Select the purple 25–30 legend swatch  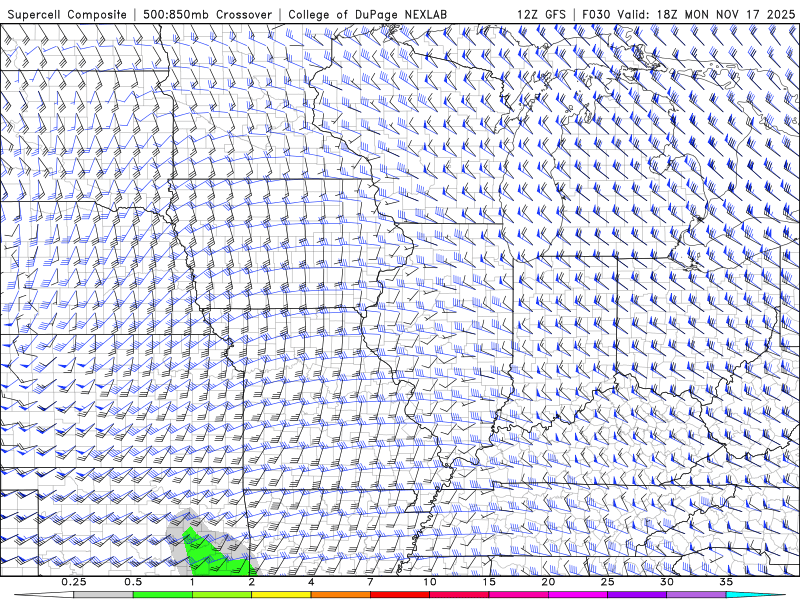coord(637,595)
